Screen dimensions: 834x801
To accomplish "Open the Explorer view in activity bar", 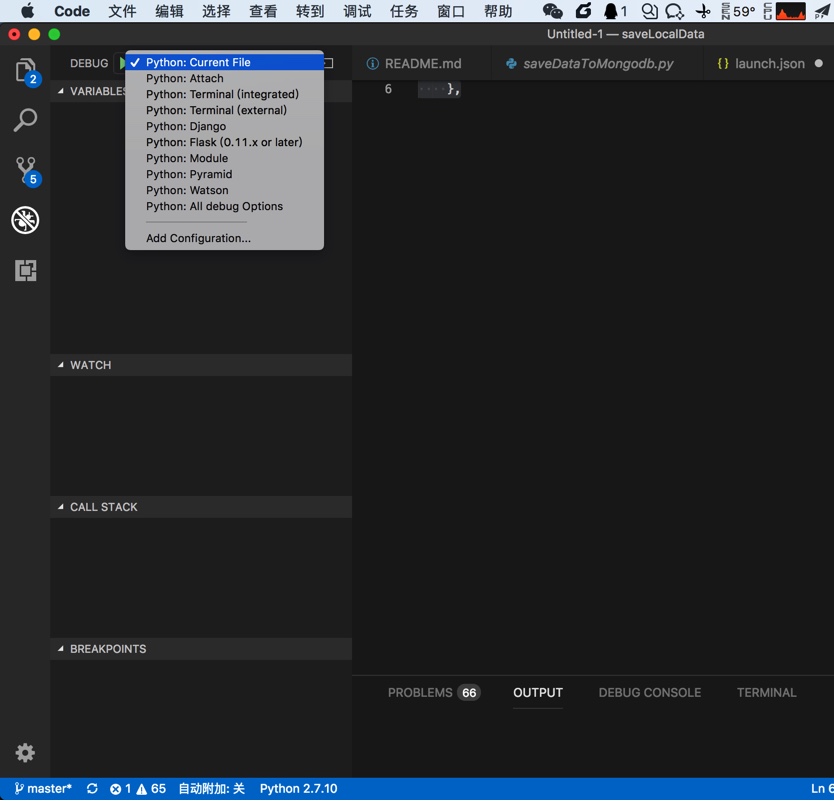I will 25,72.
